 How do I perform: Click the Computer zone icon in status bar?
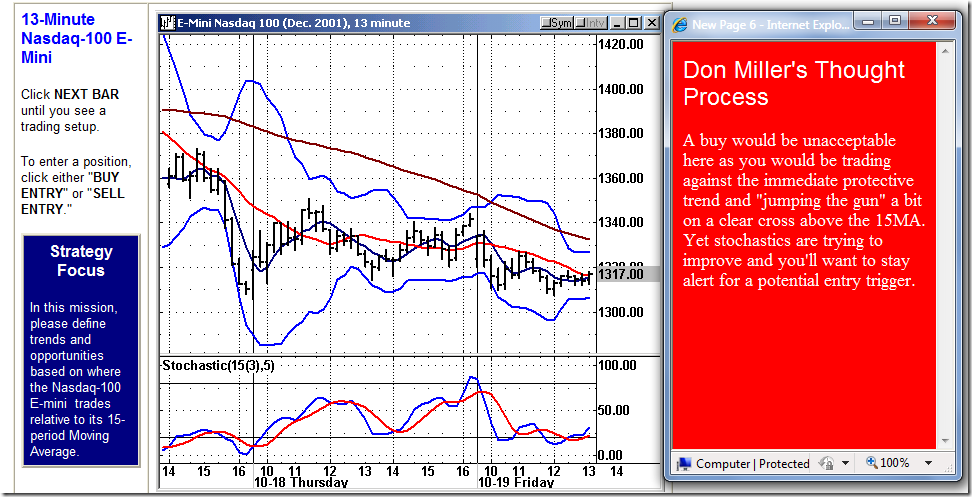click(x=684, y=464)
